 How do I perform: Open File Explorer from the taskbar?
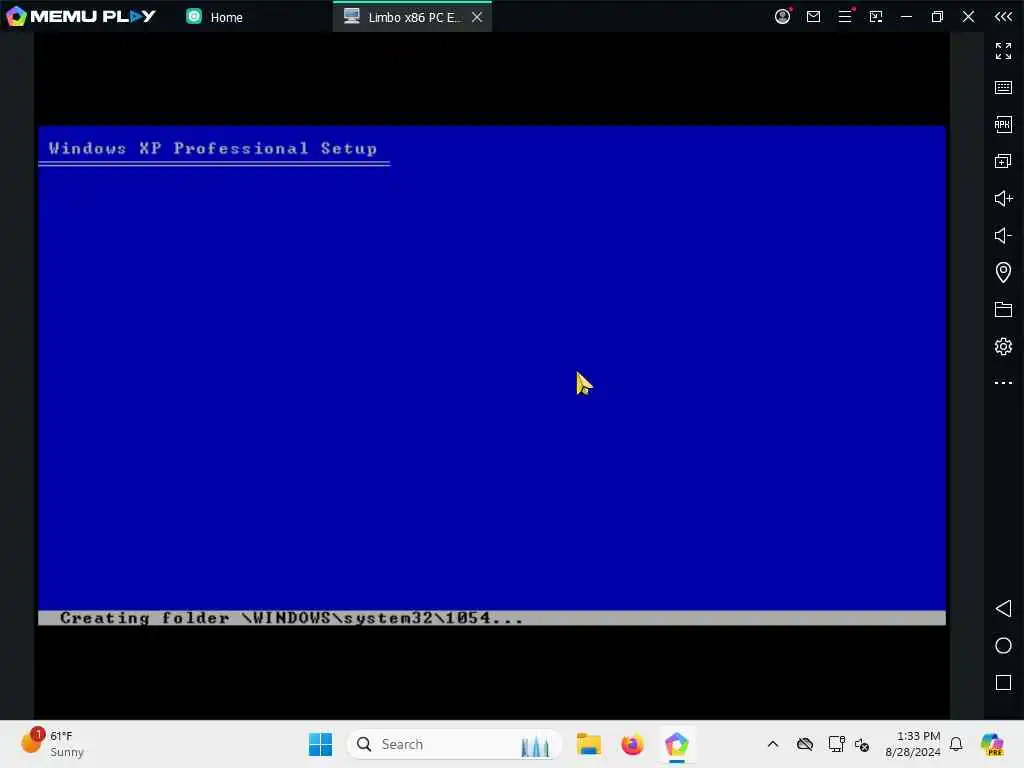(588, 744)
